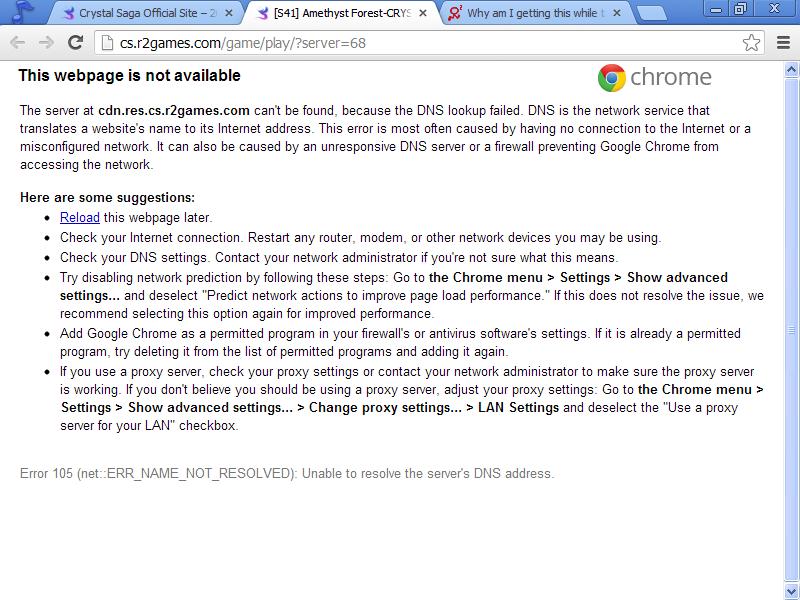Click the Reload link in suggestions
The width and height of the screenshot is (800, 600).
click(x=79, y=217)
